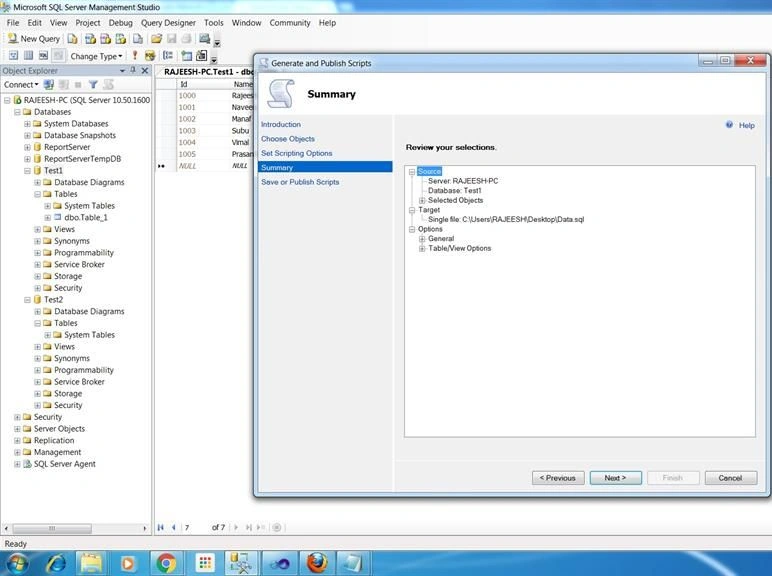The image size is (772, 576).
Task: Collapse the Test1 database node
Action: [28, 171]
